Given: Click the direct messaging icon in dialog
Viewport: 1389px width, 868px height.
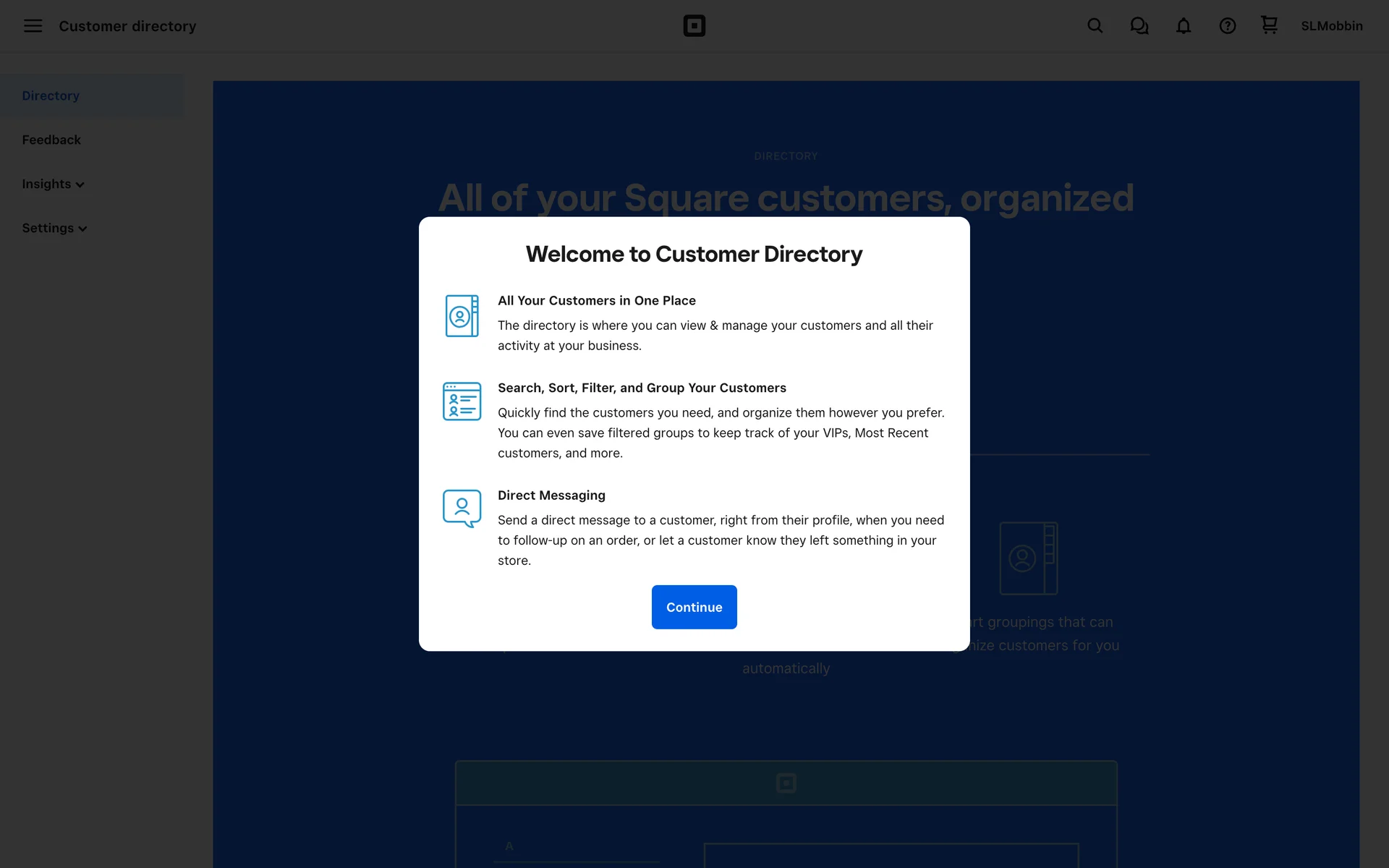Looking at the screenshot, I should click(x=462, y=509).
